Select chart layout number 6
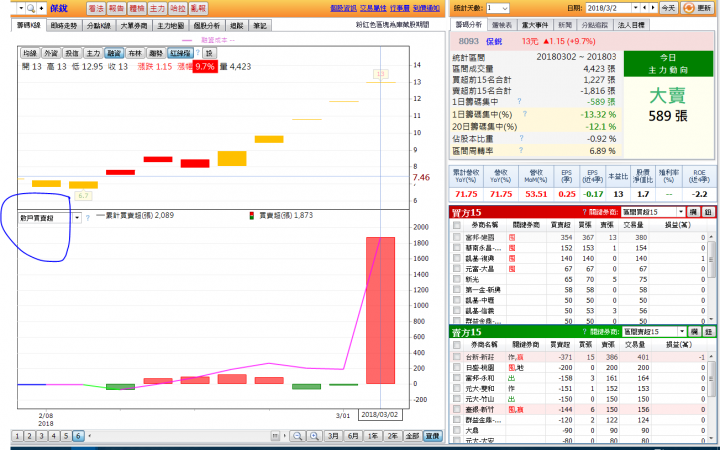The width and height of the screenshot is (720, 450). (x=78, y=436)
